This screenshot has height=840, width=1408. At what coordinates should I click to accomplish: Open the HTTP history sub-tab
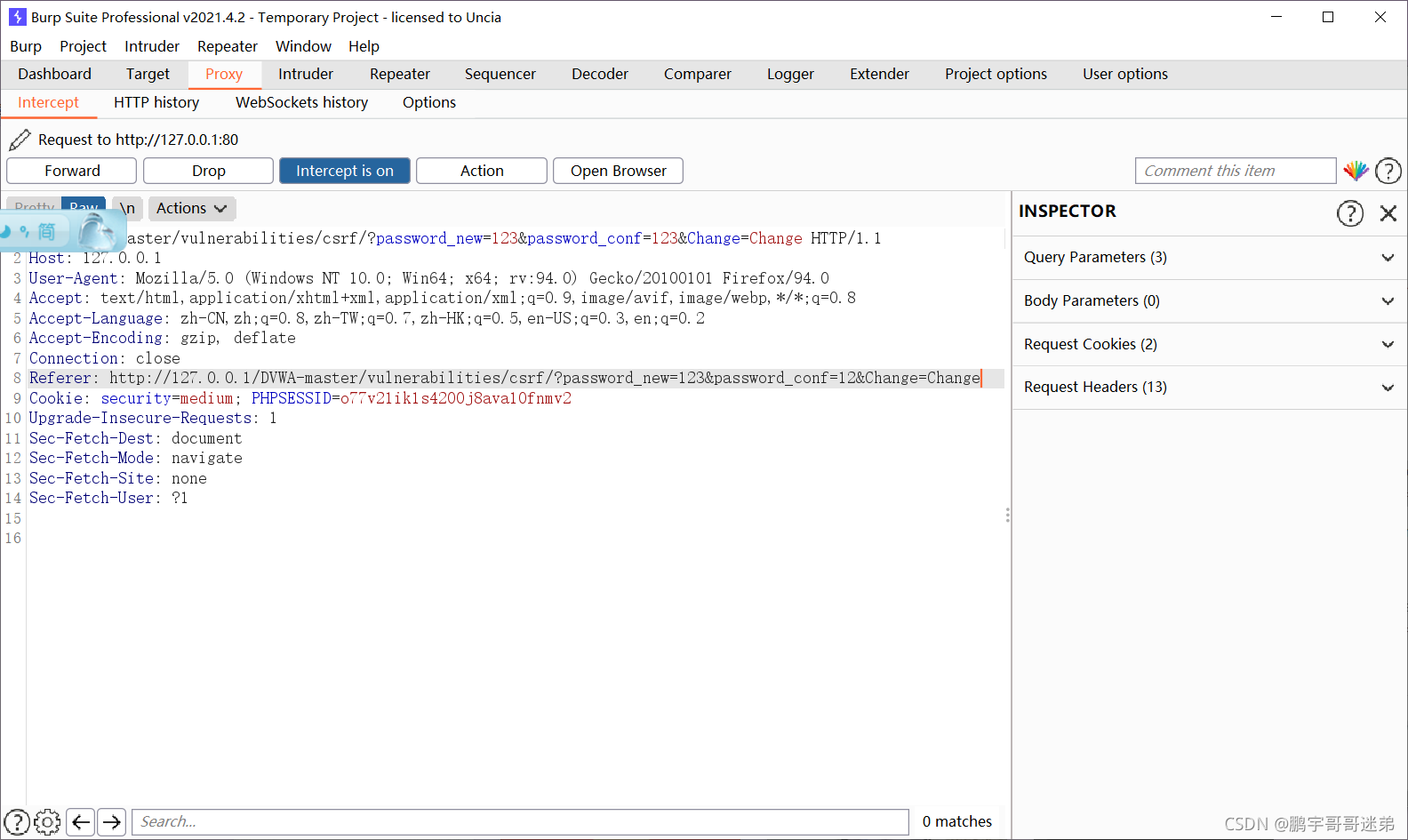coord(156,102)
